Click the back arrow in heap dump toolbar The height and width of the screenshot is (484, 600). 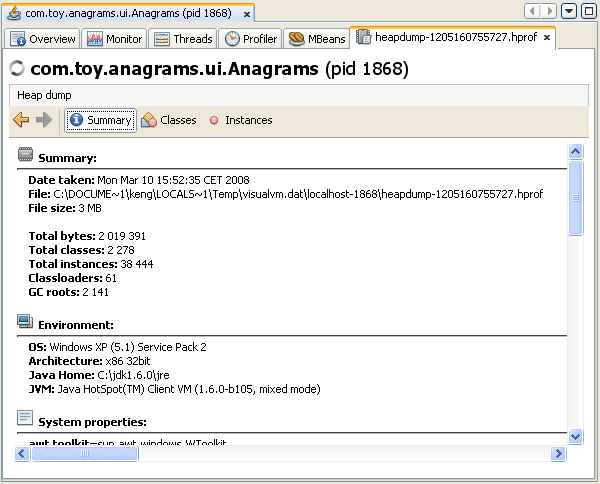[x=21, y=120]
